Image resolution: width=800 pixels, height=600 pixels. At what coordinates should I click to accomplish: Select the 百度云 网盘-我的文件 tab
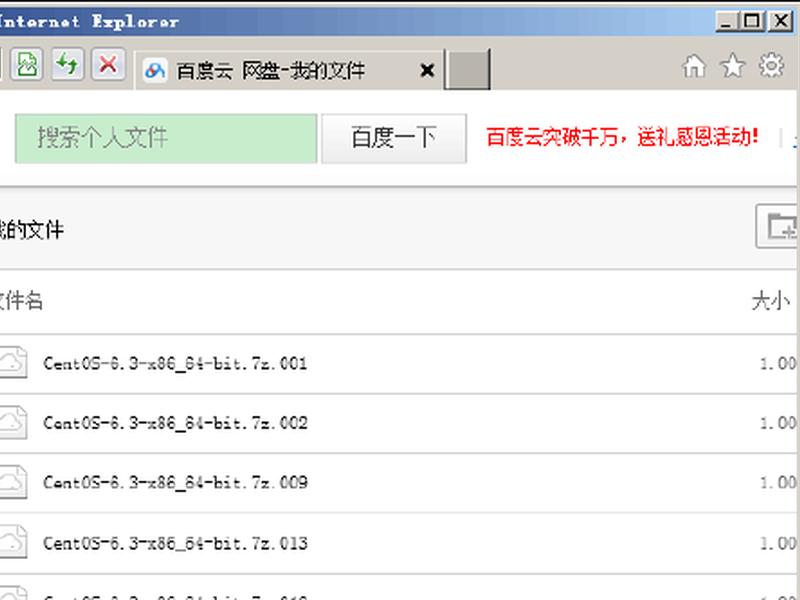288,70
